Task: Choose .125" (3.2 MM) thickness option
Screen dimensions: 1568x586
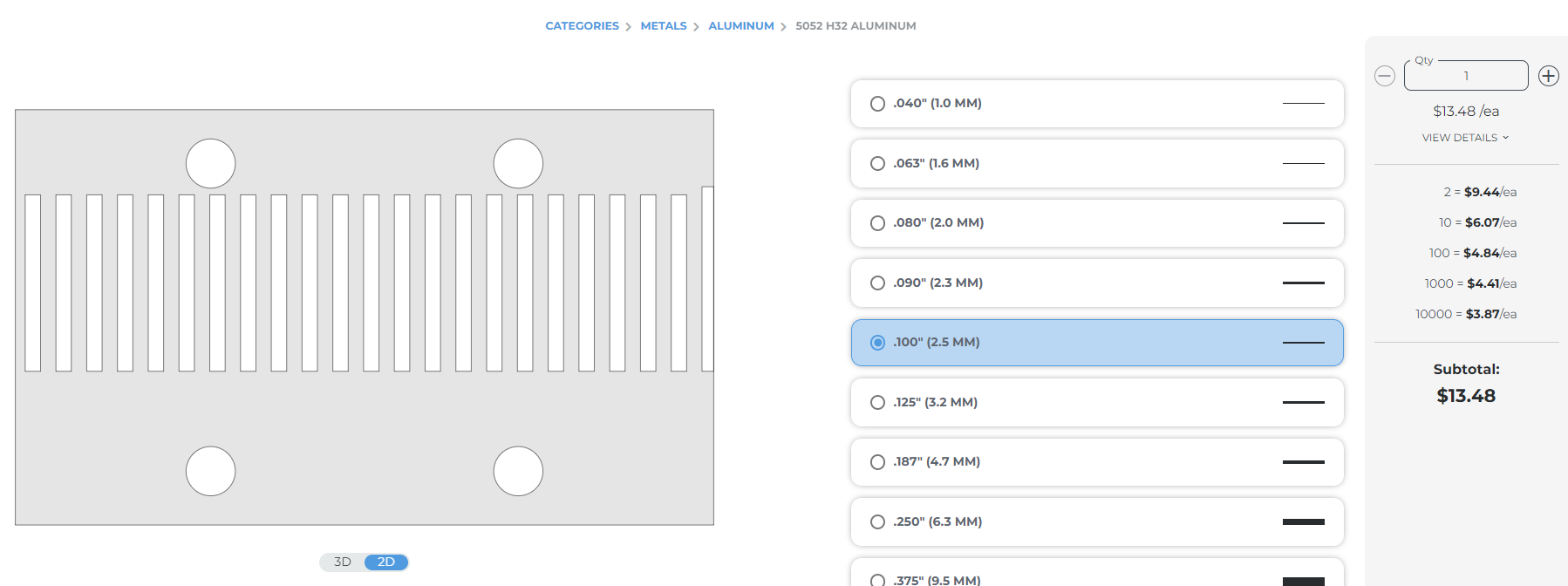Action: [x=877, y=402]
